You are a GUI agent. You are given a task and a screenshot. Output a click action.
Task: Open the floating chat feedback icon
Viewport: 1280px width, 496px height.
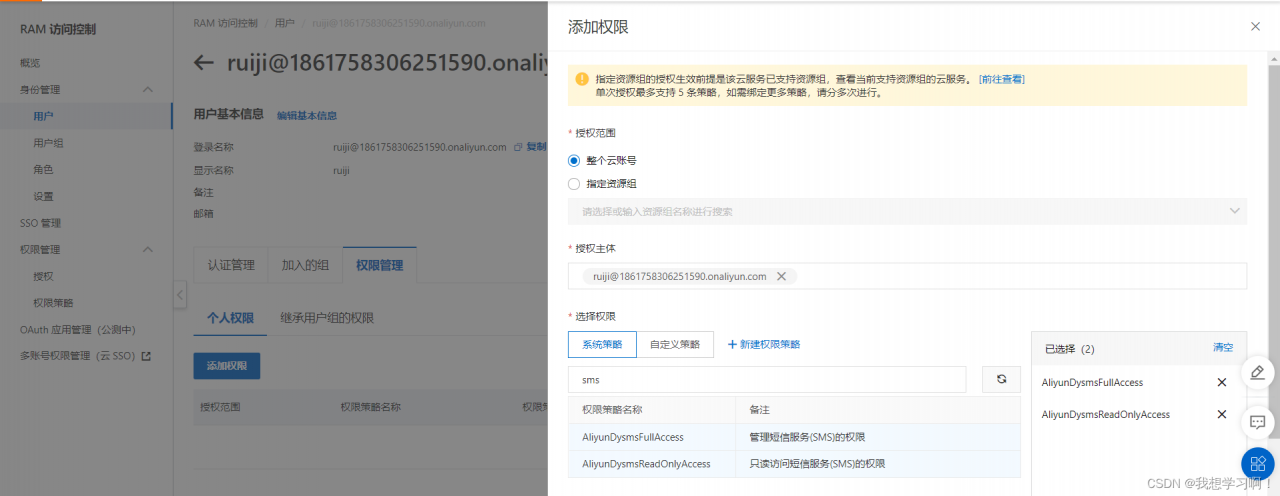coord(1258,423)
